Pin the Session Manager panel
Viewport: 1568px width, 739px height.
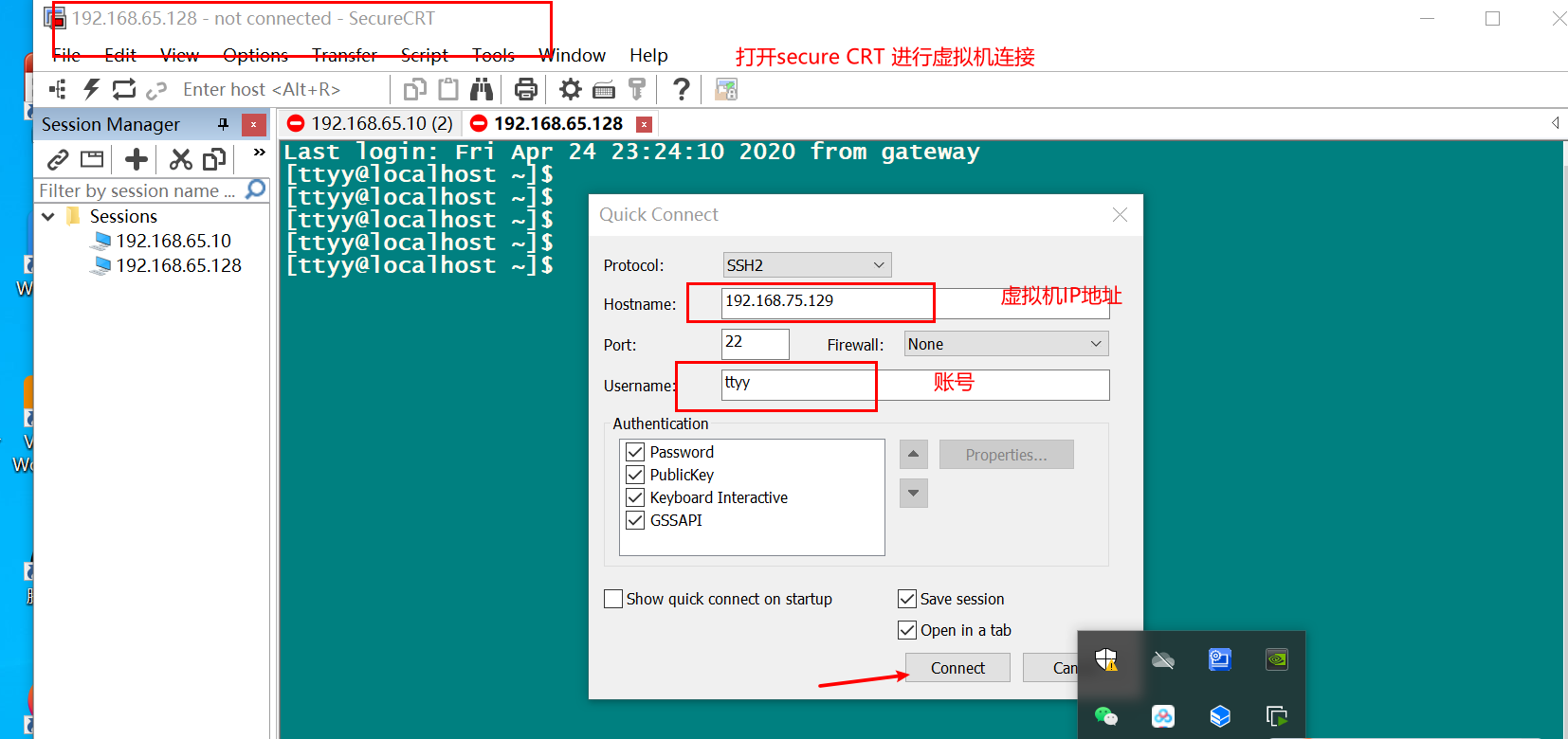[x=224, y=124]
